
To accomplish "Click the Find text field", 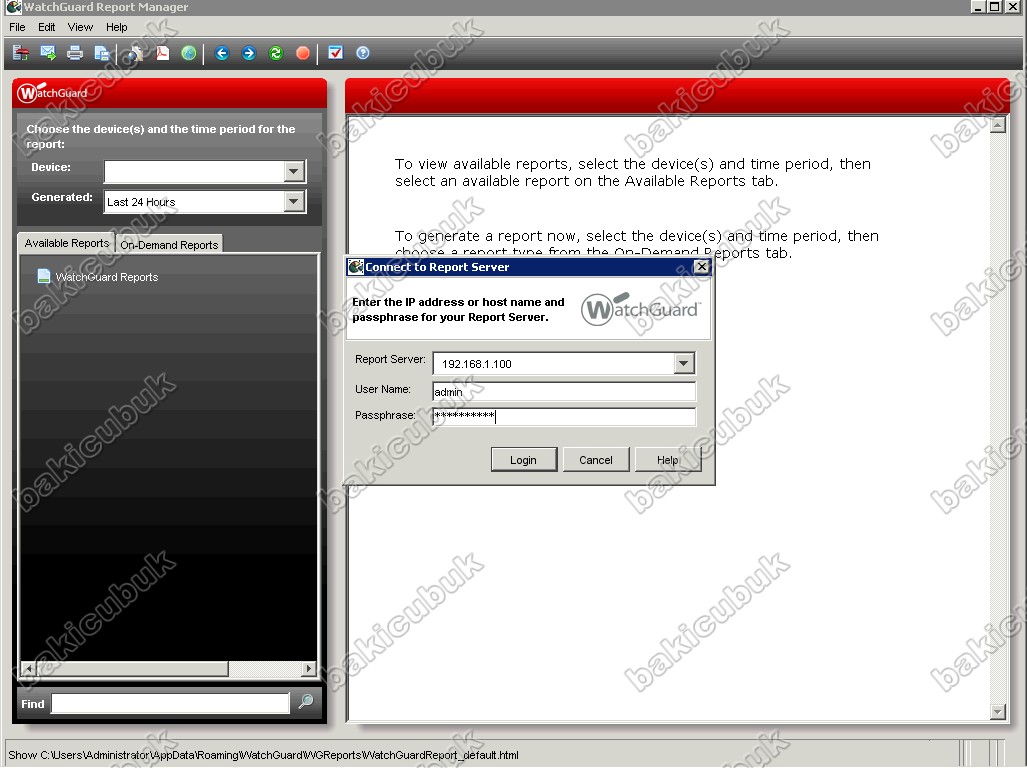I will 170,703.
